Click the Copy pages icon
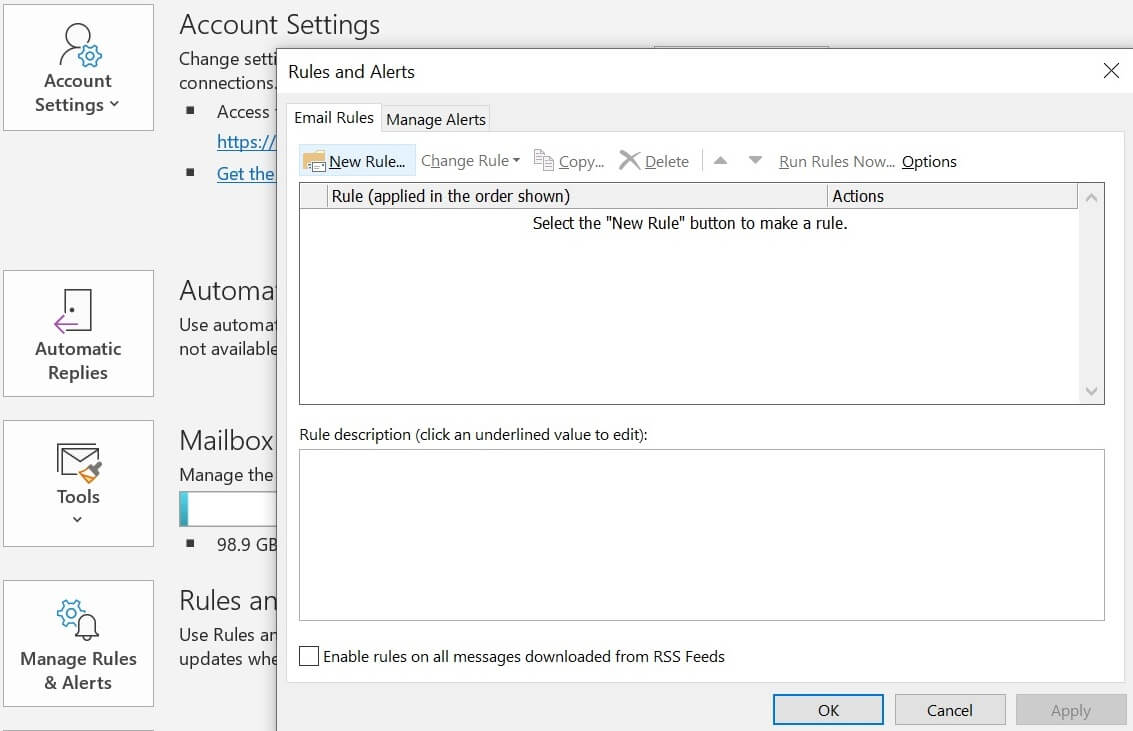This screenshot has width=1133, height=731. point(543,160)
